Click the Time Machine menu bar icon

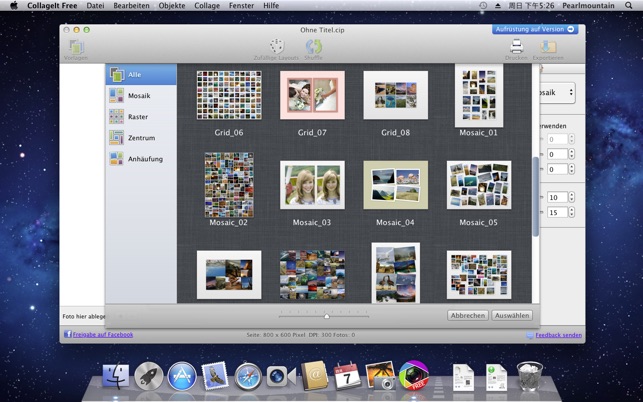point(483,6)
